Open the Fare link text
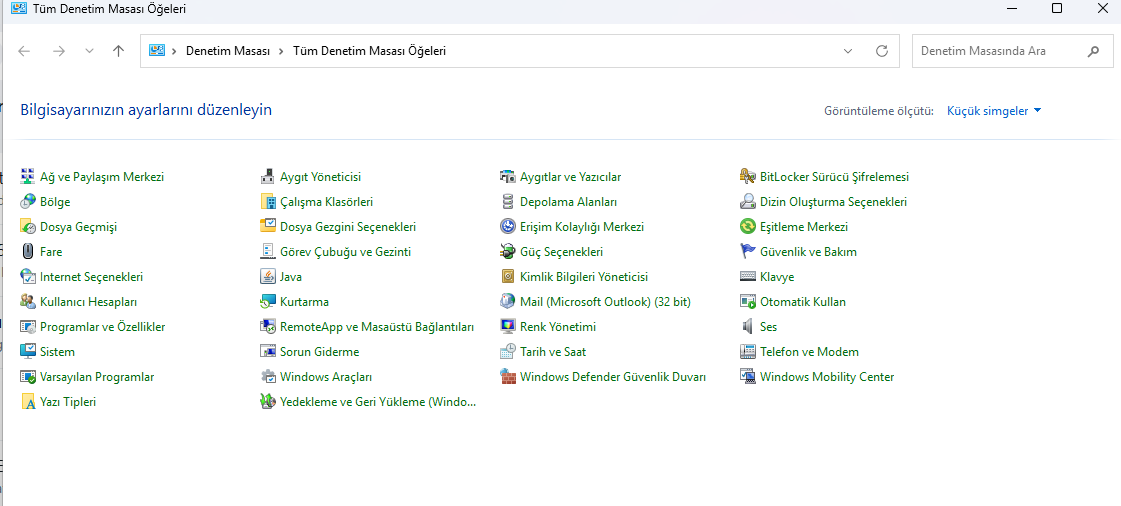This screenshot has height=506, width=1121. pyautogui.click(x=51, y=252)
